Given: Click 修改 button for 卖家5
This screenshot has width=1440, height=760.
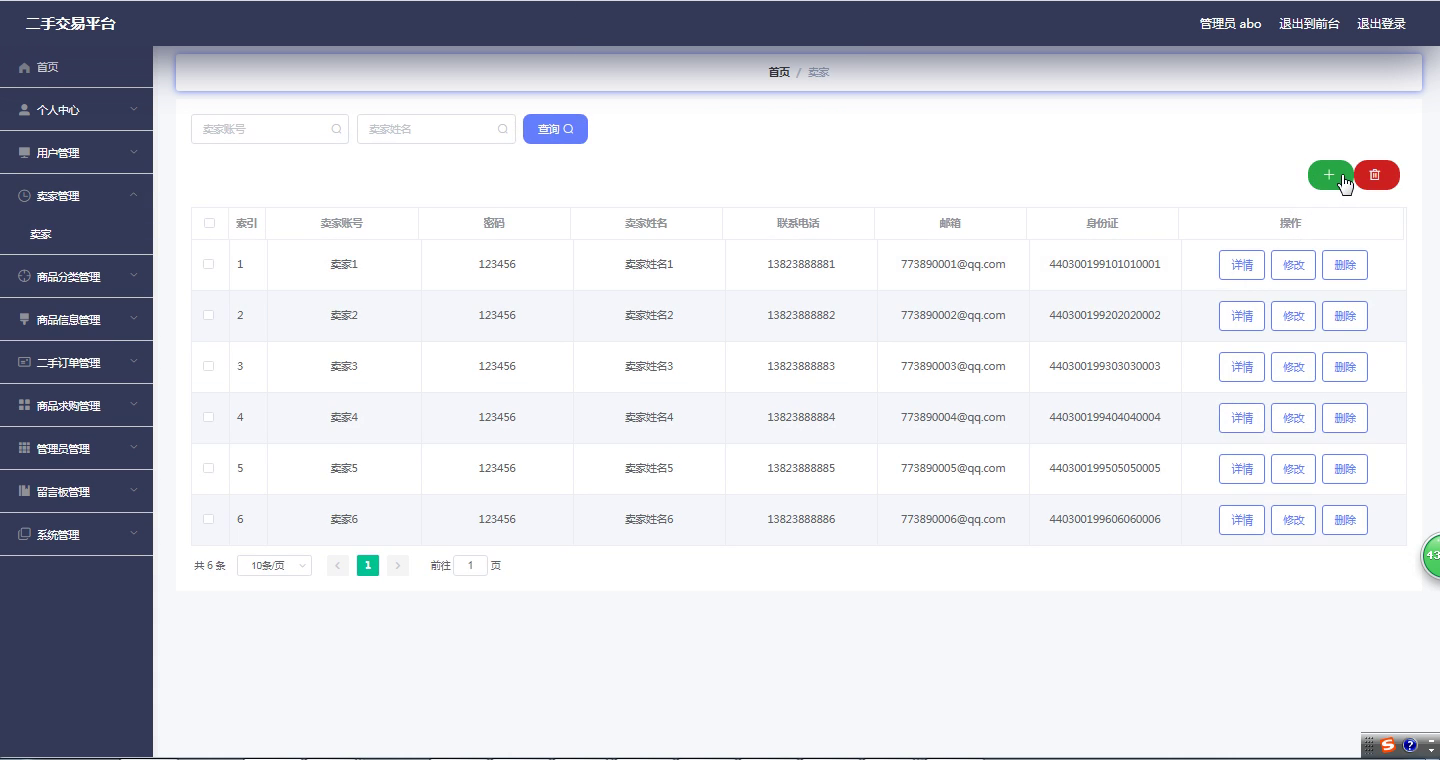Looking at the screenshot, I should pos(1293,469).
